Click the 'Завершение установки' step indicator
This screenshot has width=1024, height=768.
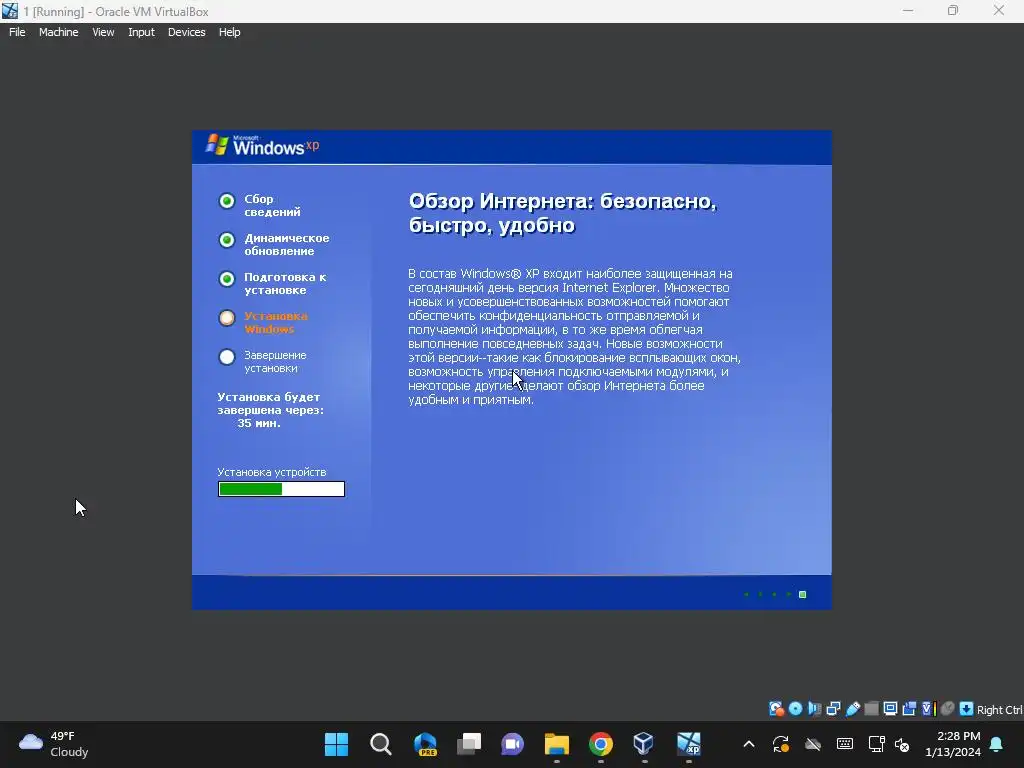pos(227,357)
